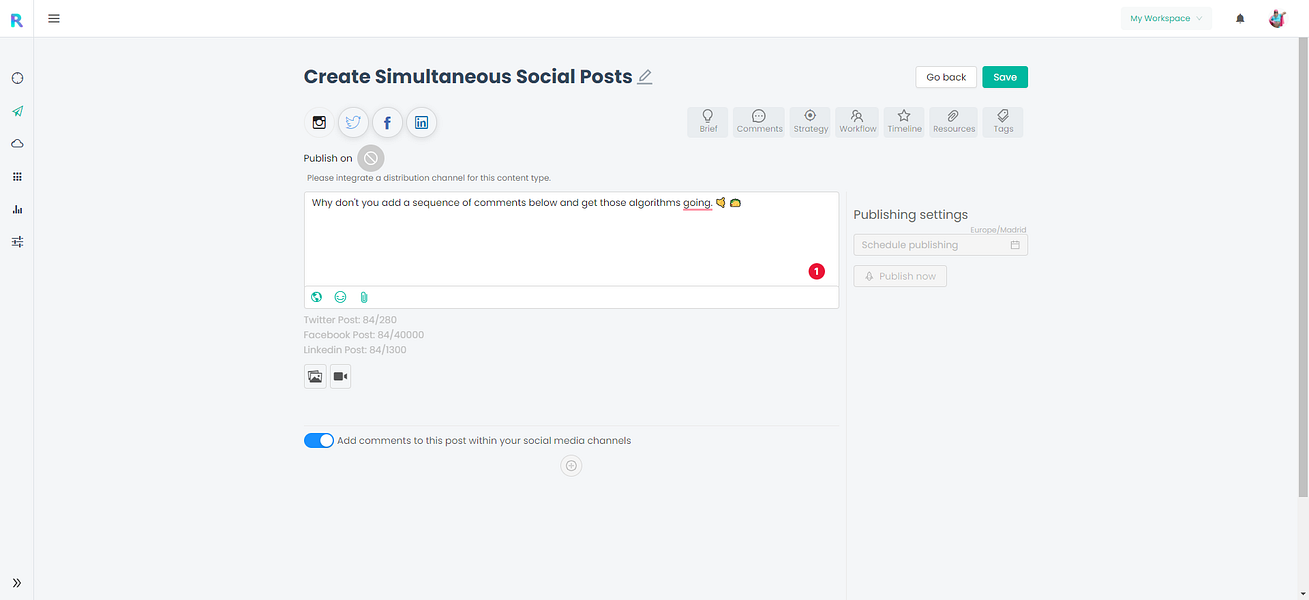This screenshot has width=1309, height=600.
Task: Open the user avatar profile menu
Action: [1277, 18]
